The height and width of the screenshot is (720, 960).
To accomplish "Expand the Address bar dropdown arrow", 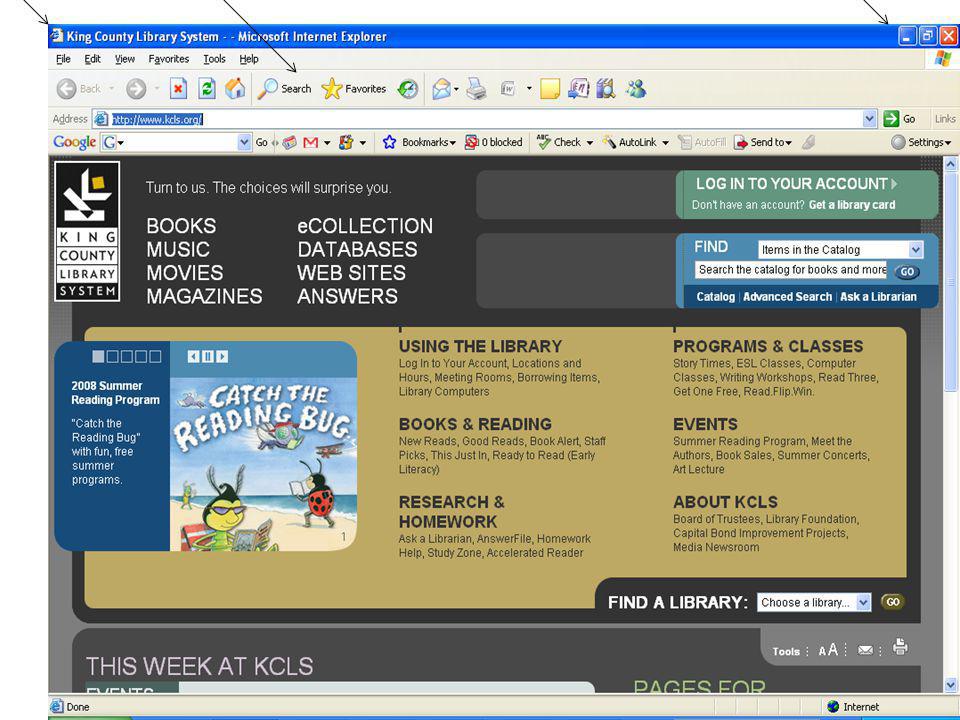I will pos(869,119).
